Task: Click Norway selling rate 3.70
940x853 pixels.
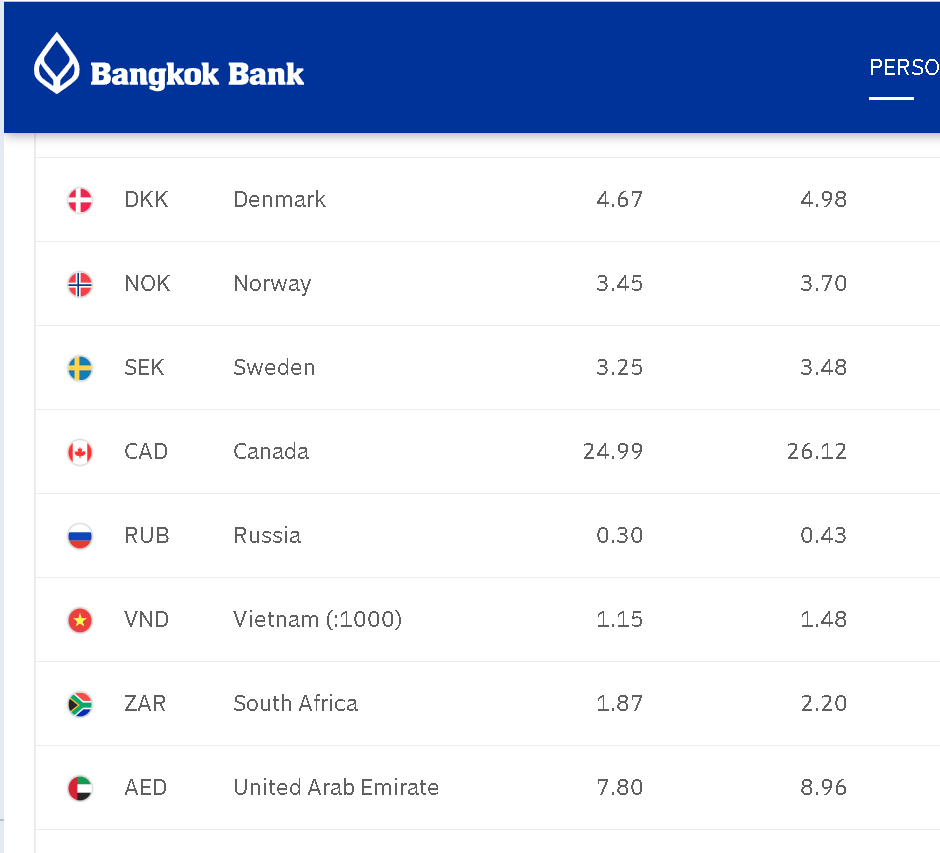Action: pos(823,284)
